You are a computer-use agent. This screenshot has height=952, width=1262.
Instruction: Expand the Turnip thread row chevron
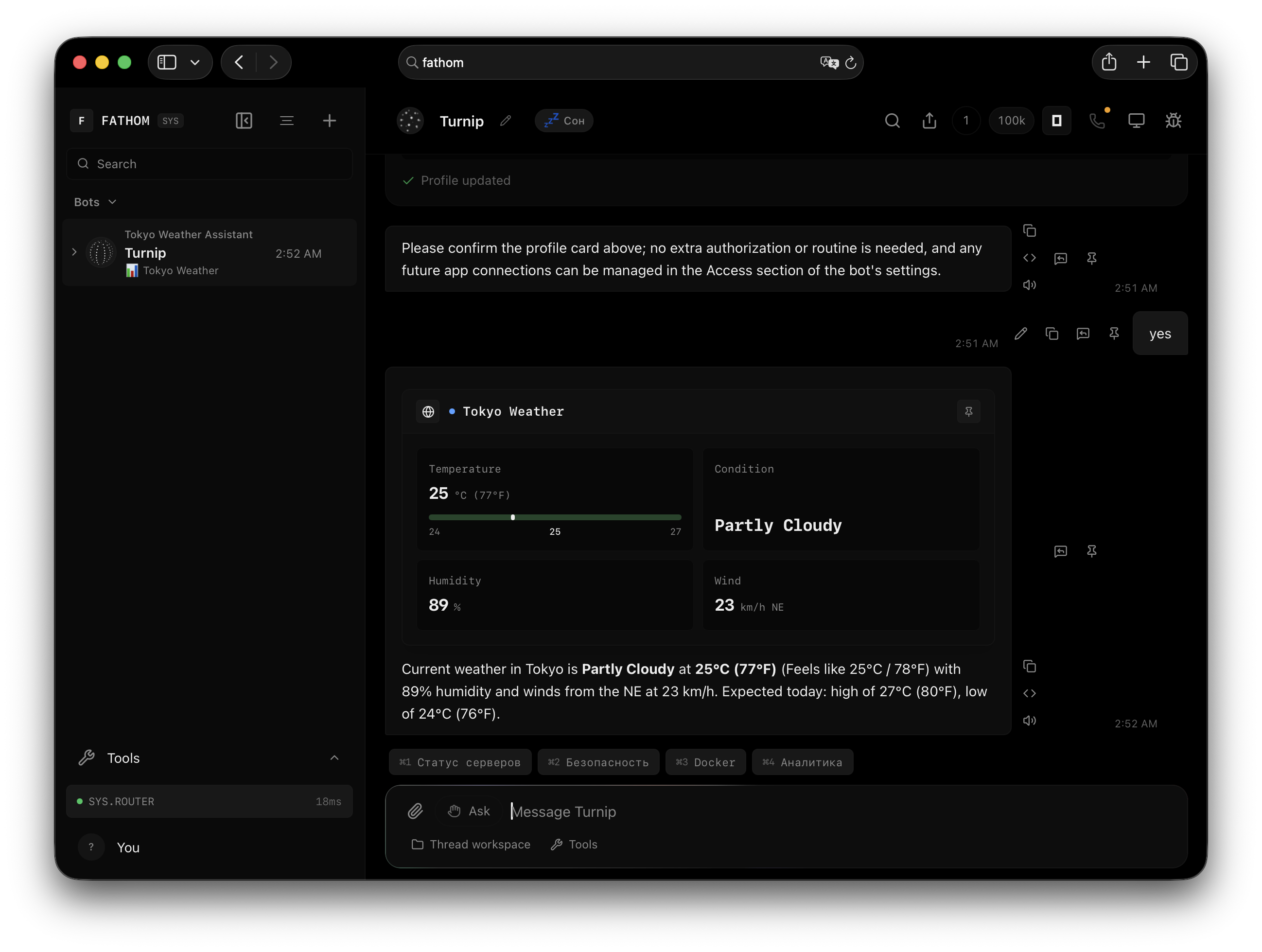(74, 252)
